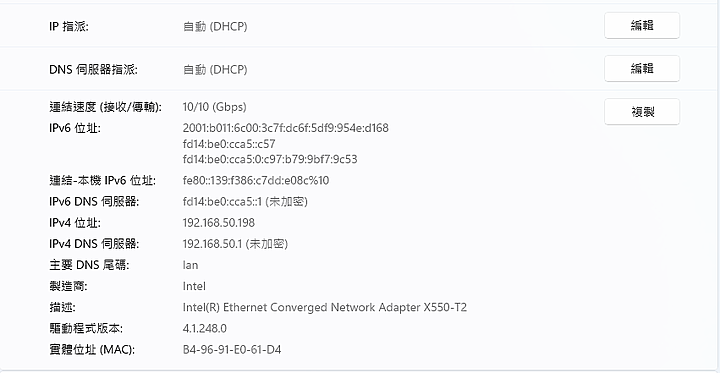Click the IPv4 address 192.168.50.198
The width and height of the screenshot is (720, 373).
(x=219, y=223)
